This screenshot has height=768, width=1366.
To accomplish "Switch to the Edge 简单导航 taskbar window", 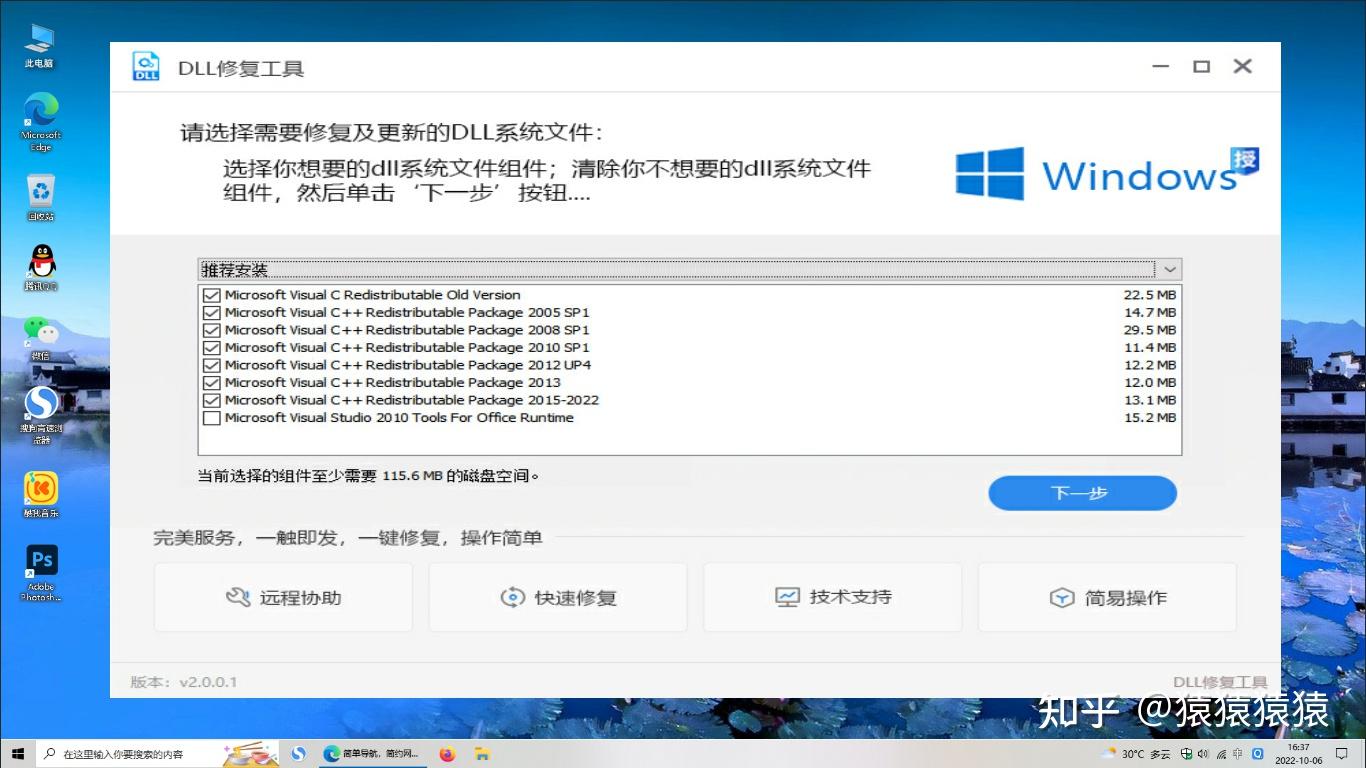I will point(372,754).
